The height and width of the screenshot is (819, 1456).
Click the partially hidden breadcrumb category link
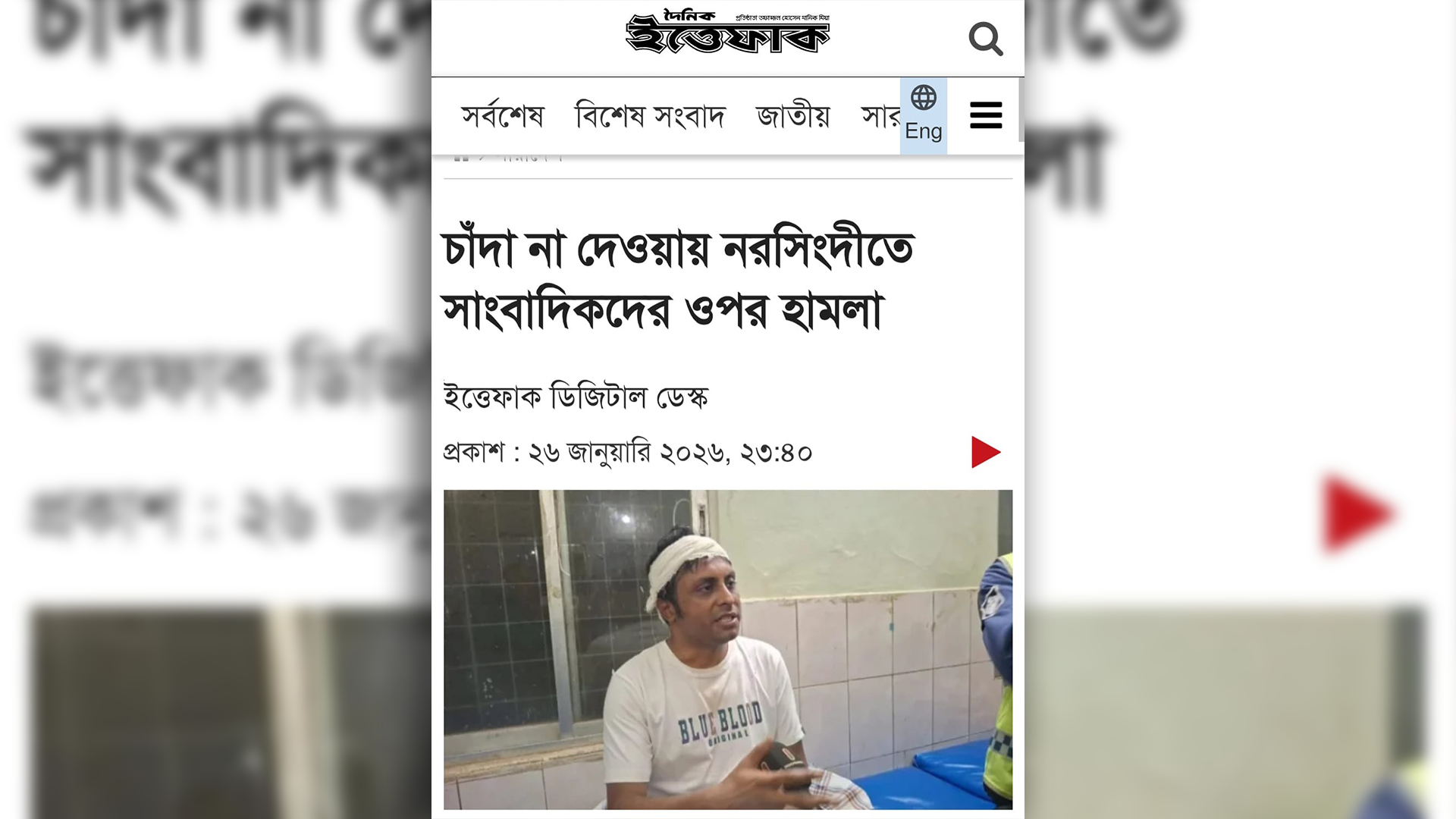[x=531, y=158]
